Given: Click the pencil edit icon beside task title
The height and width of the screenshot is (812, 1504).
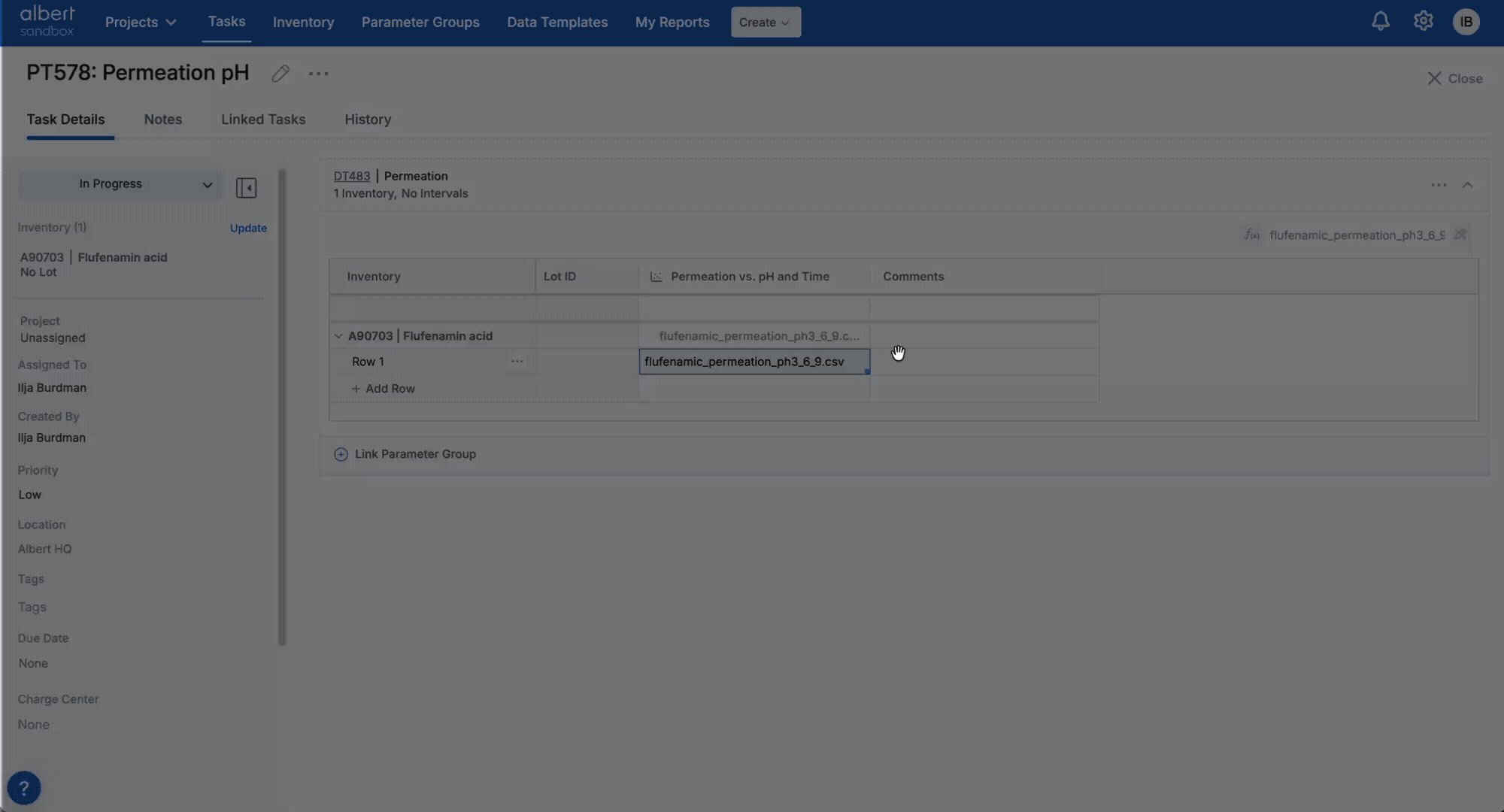Looking at the screenshot, I should click(x=280, y=74).
